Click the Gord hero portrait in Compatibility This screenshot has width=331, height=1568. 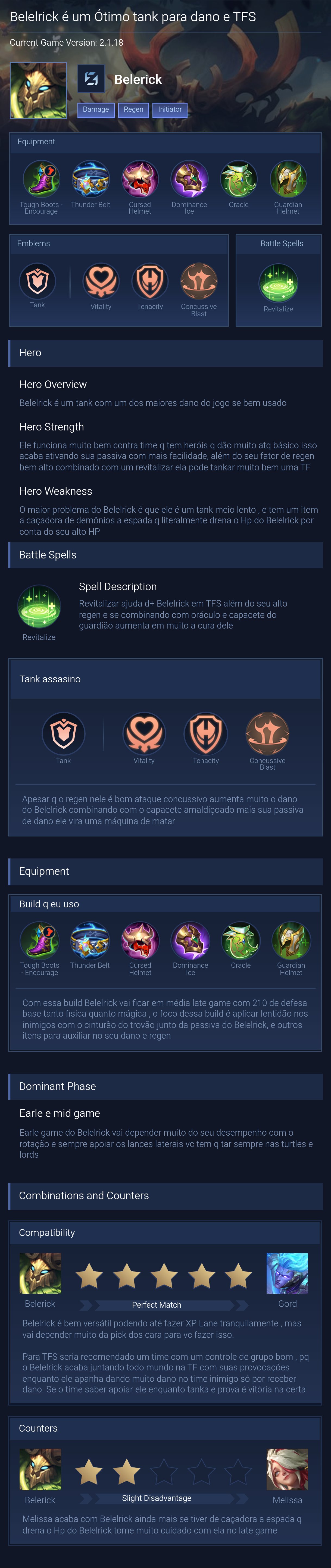[287, 1273]
